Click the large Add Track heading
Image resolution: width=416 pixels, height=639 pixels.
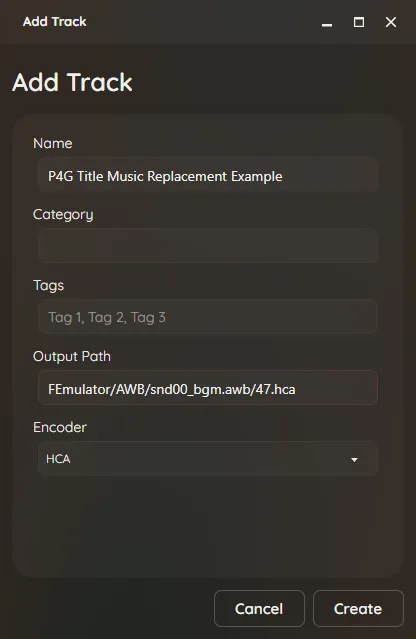[73, 82]
